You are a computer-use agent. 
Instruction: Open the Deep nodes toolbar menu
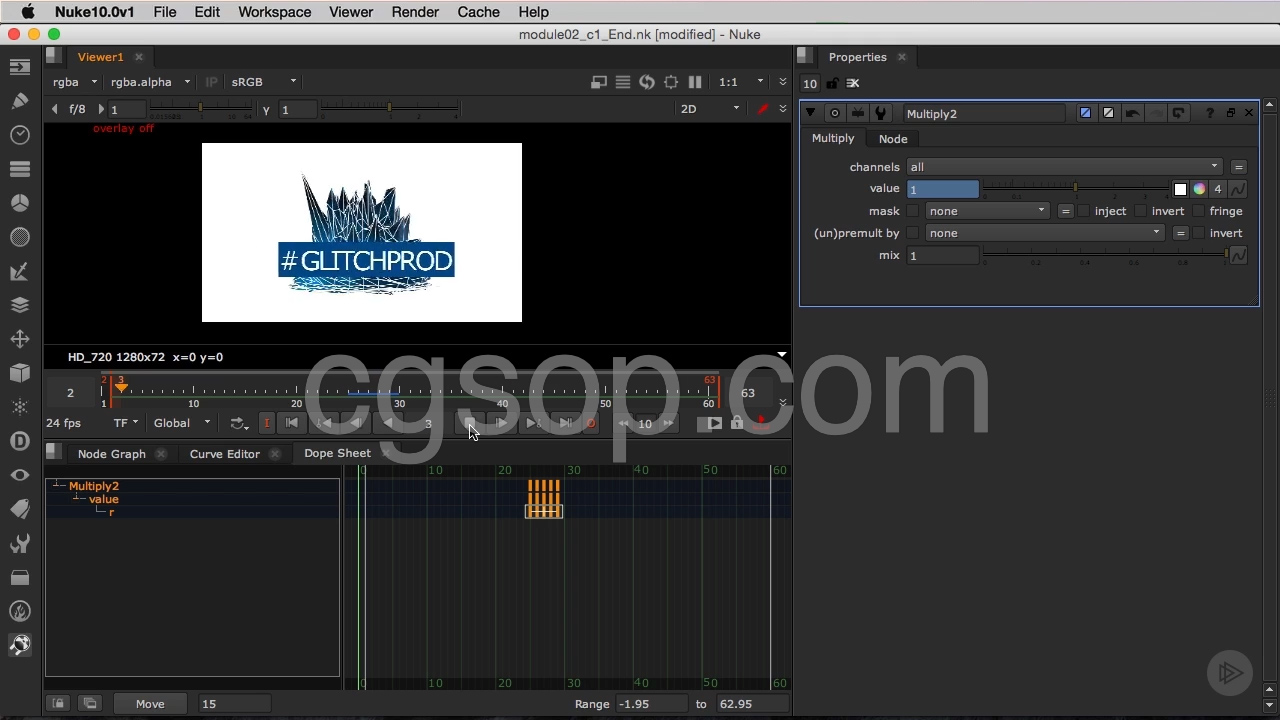tap(20, 441)
